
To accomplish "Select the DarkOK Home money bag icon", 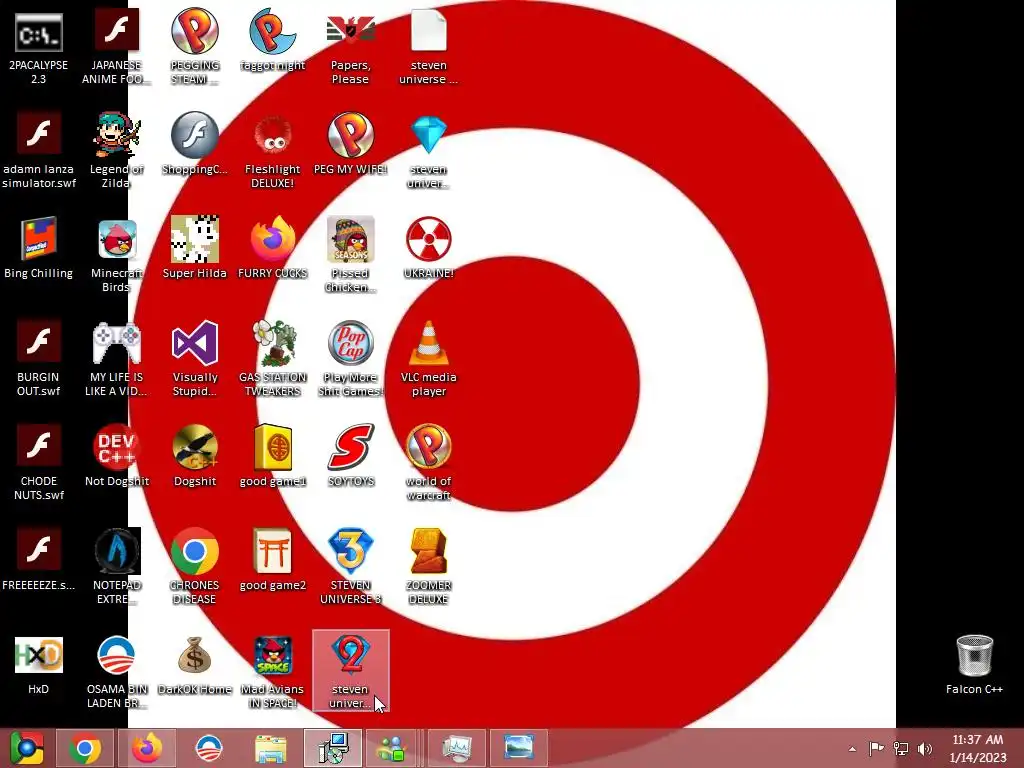I will (195, 664).
